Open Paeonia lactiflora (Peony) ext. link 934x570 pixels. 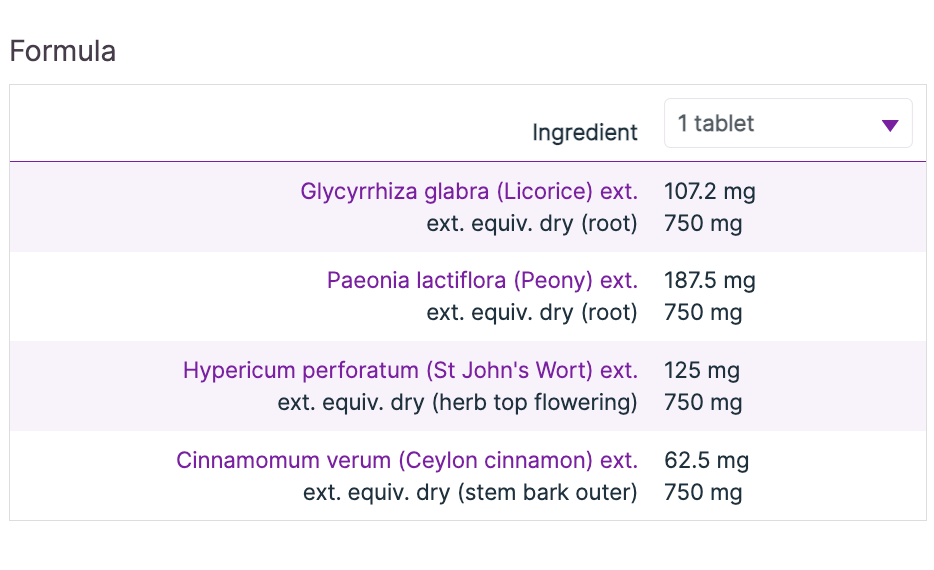482,281
